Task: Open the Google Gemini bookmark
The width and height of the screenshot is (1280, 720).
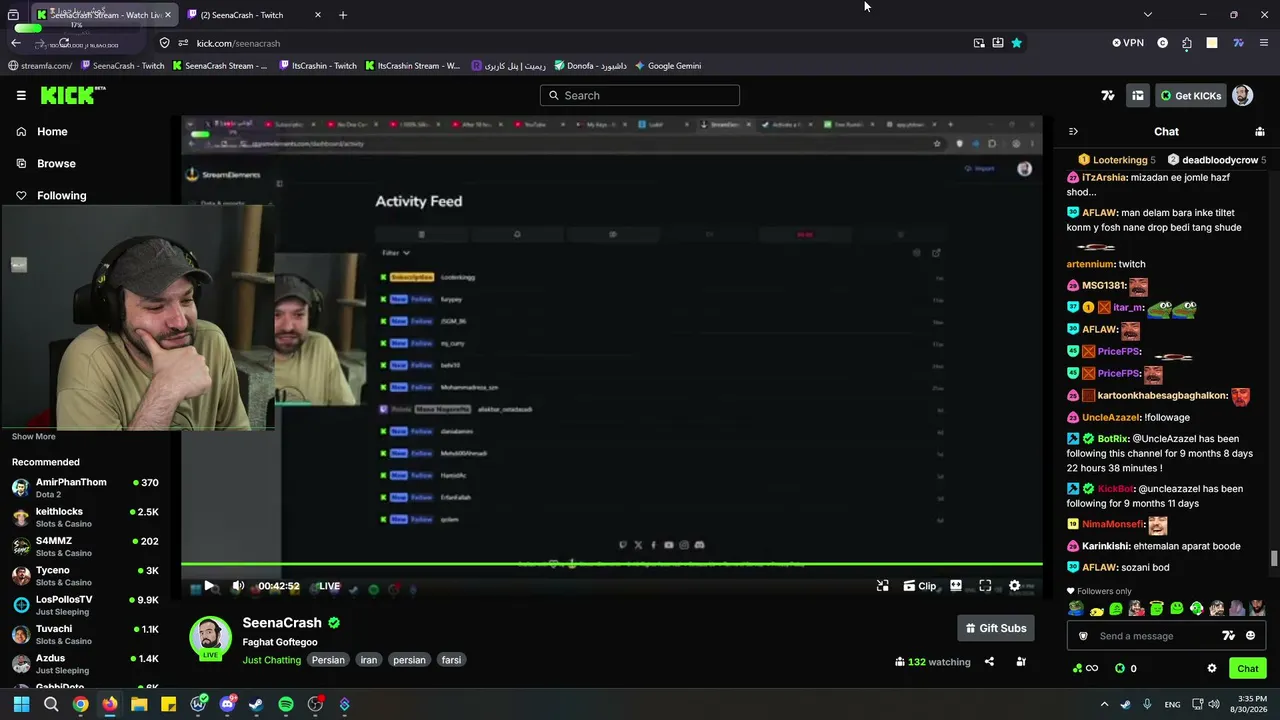Action: [668, 66]
